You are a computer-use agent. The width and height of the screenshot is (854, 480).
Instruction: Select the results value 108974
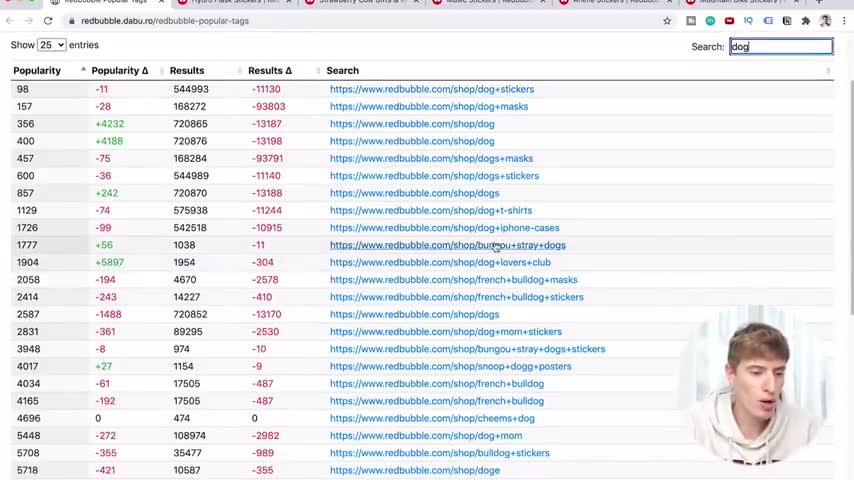(191, 435)
